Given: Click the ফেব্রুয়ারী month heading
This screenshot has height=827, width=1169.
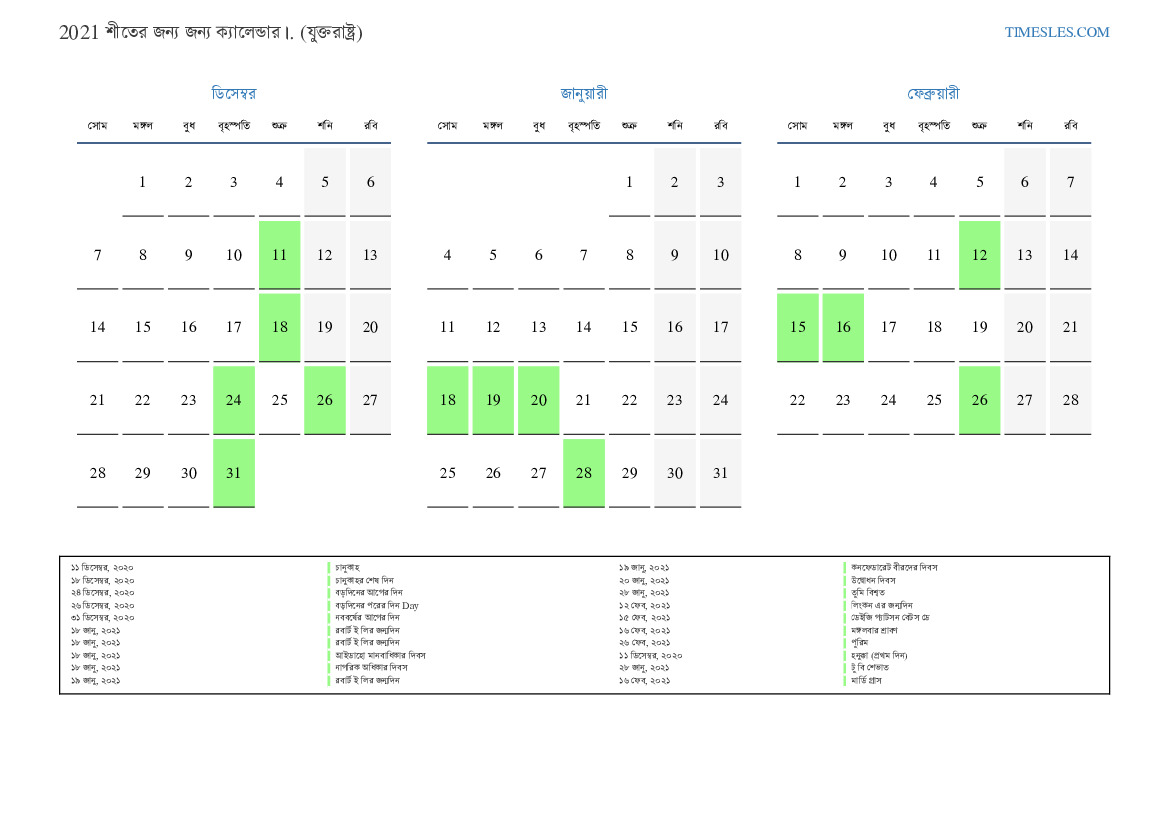Looking at the screenshot, I should pyautogui.click(x=933, y=94).
